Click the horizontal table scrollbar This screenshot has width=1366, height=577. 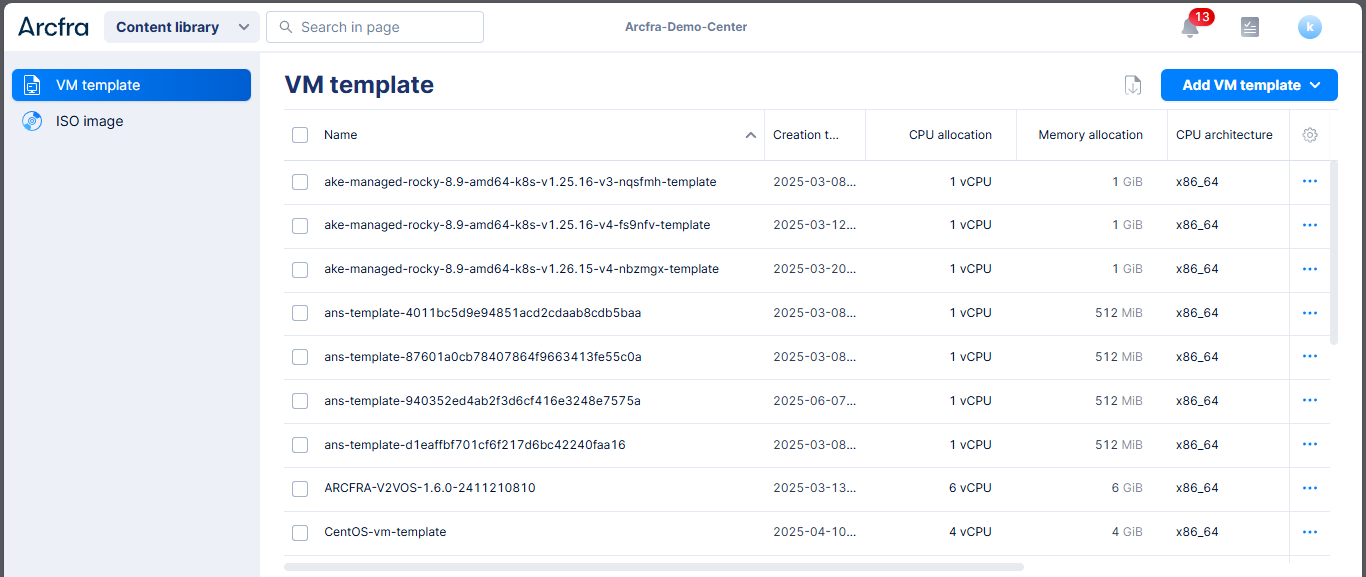(654, 567)
